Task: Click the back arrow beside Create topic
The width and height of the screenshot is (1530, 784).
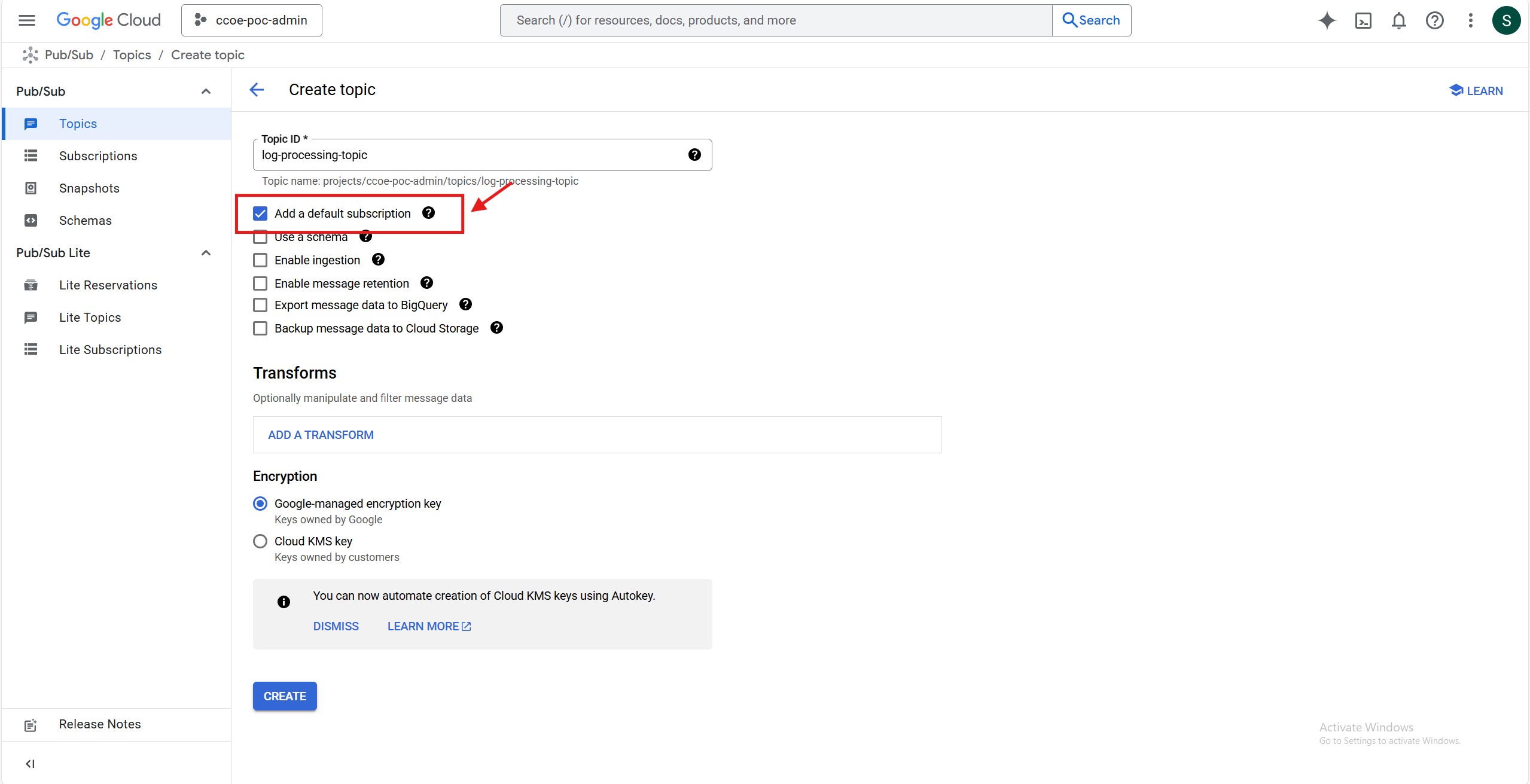Action: click(257, 90)
